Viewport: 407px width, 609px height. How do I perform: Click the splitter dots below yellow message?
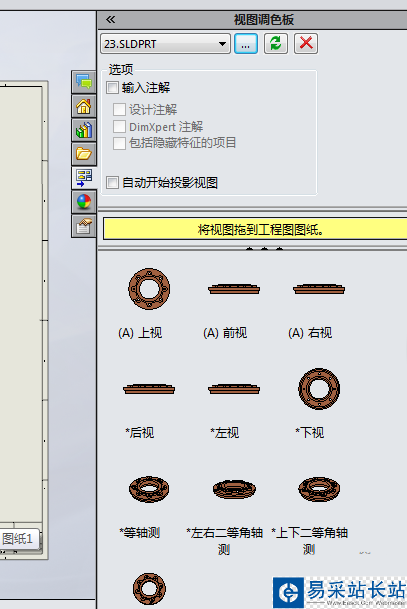[264, 249]
